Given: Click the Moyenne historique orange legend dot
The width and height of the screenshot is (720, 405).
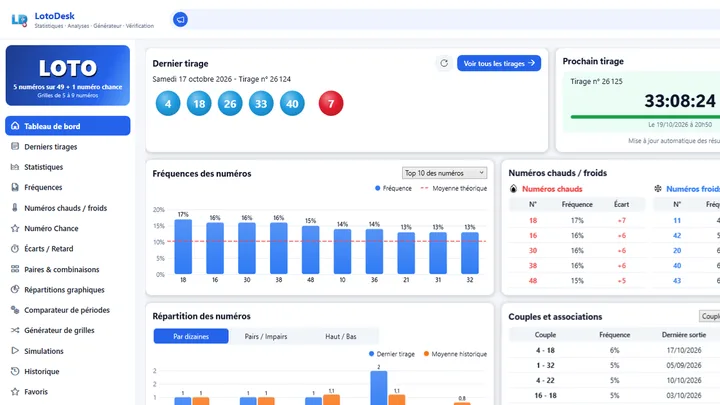Looking at the screenshot, I should [x=426, y=354].
